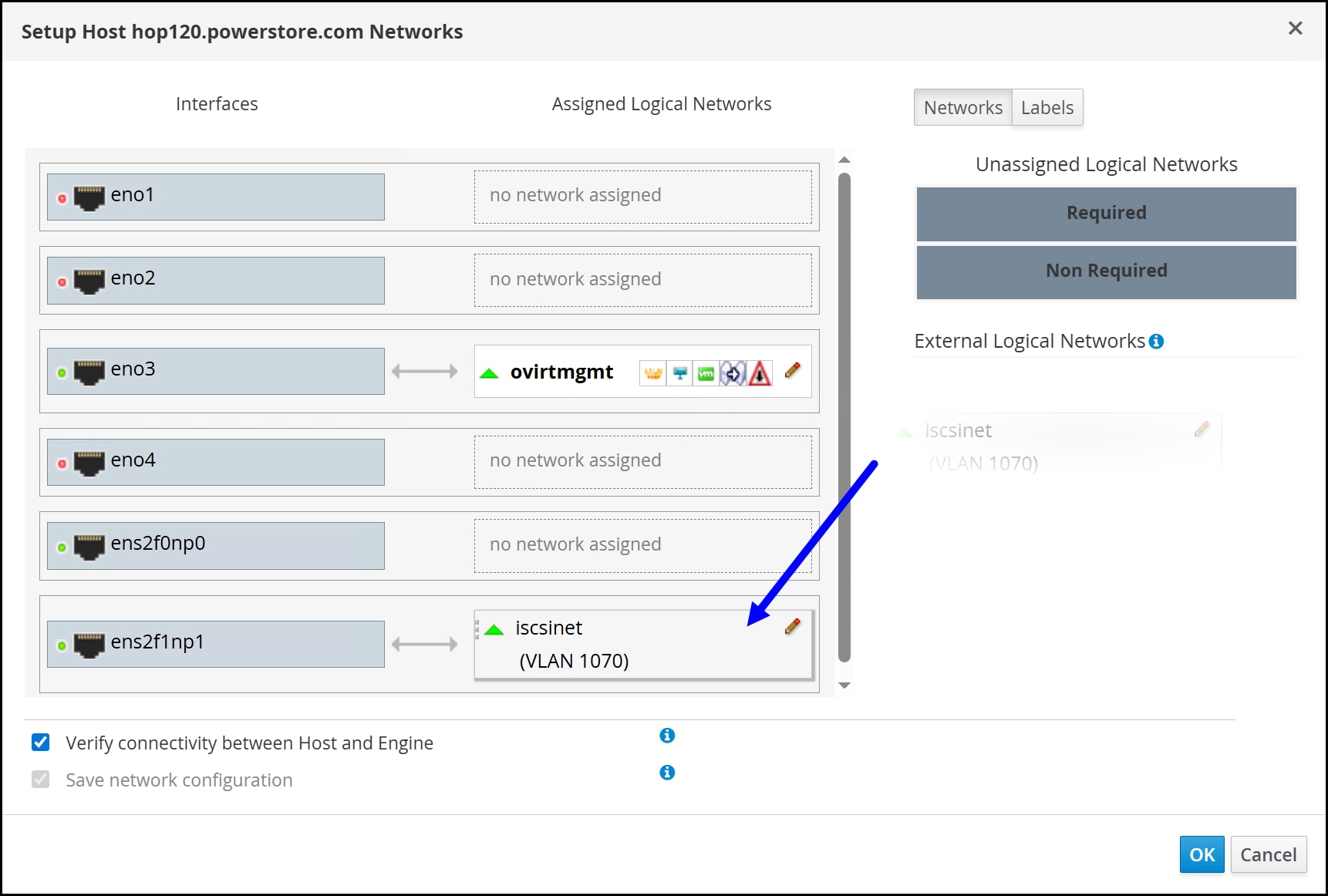This screenshot has height=896, width=1328.
Task: Click the ens2f0np0 interface label
Action: 158,543
